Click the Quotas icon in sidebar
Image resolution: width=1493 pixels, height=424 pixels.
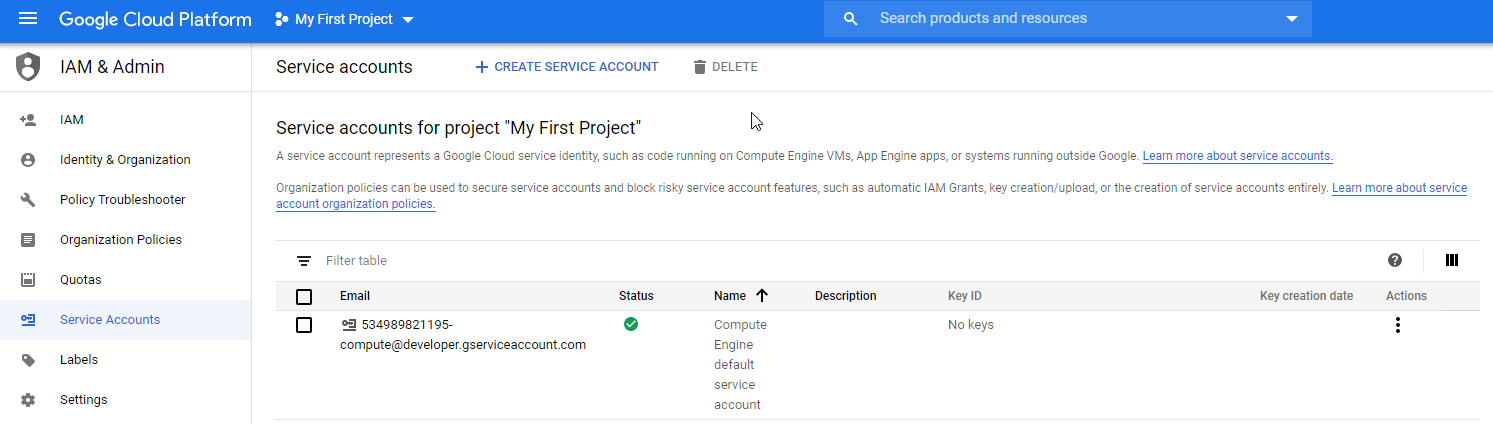[28, 280]
